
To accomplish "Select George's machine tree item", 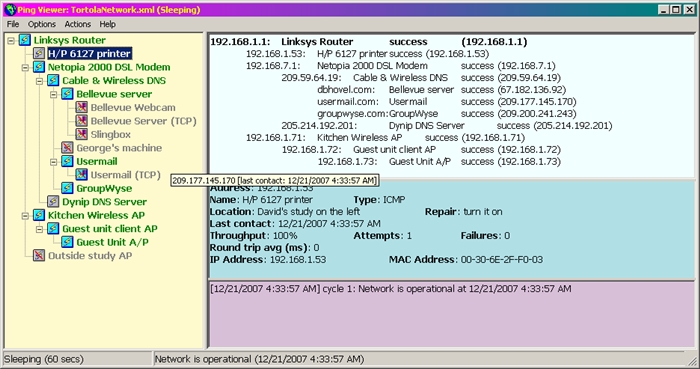I will 119,148.
